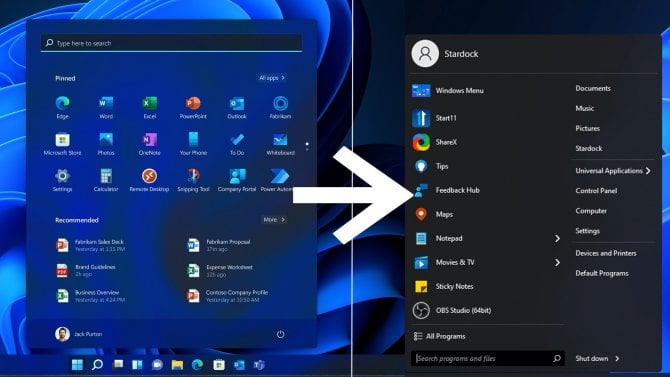Click the Stardock user avatar
The image size is (670, 377).
tap(425, 54)
